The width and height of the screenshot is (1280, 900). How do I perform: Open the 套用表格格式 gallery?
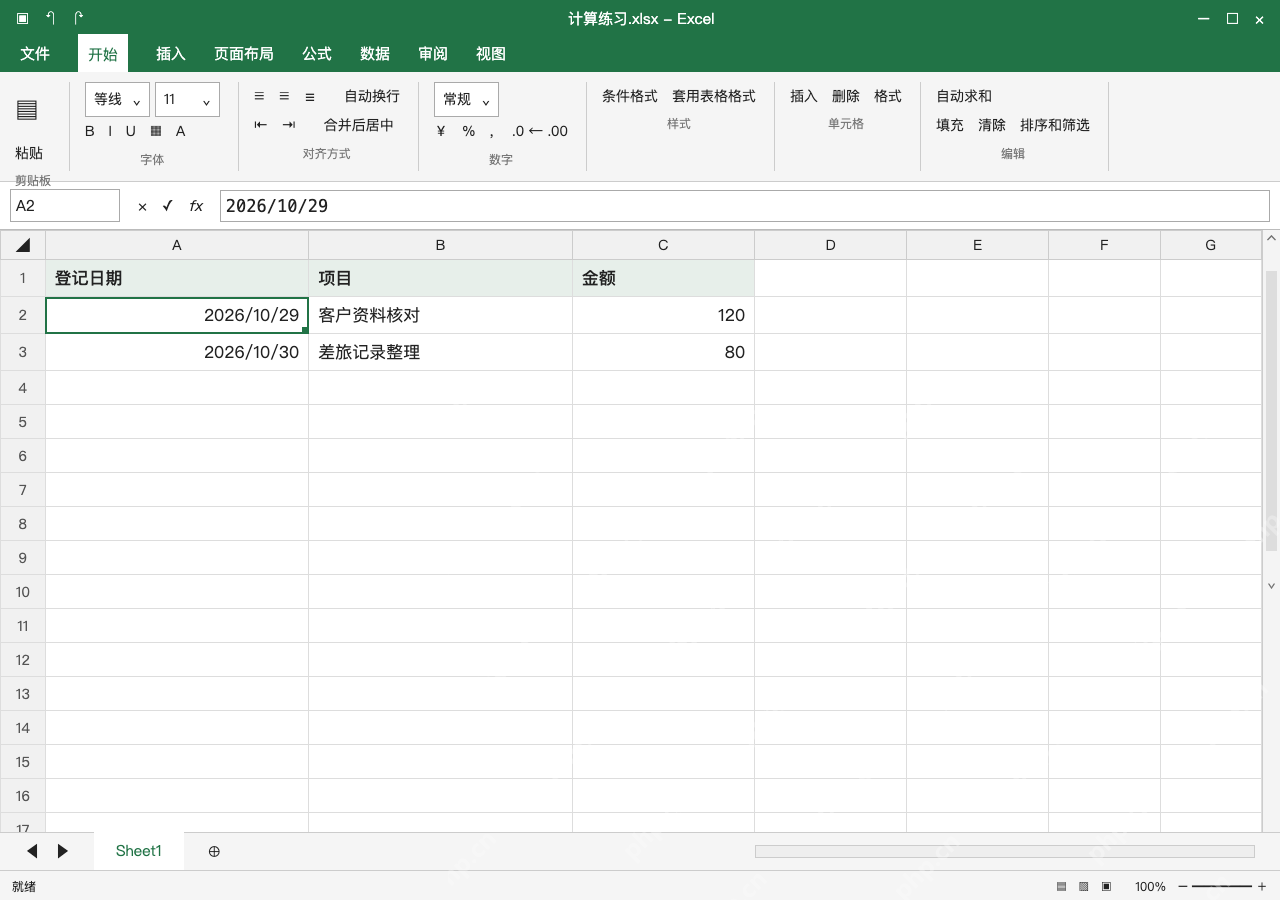[714, 96]
